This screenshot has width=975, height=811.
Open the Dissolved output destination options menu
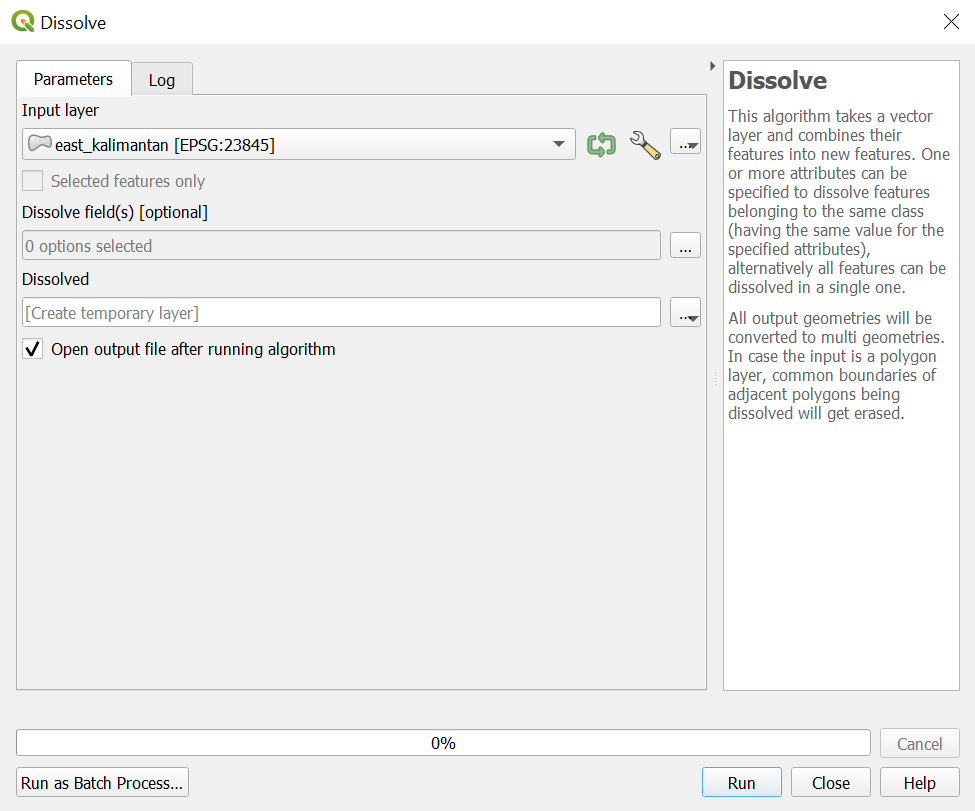pyautogui.click(x=685, y=313)
